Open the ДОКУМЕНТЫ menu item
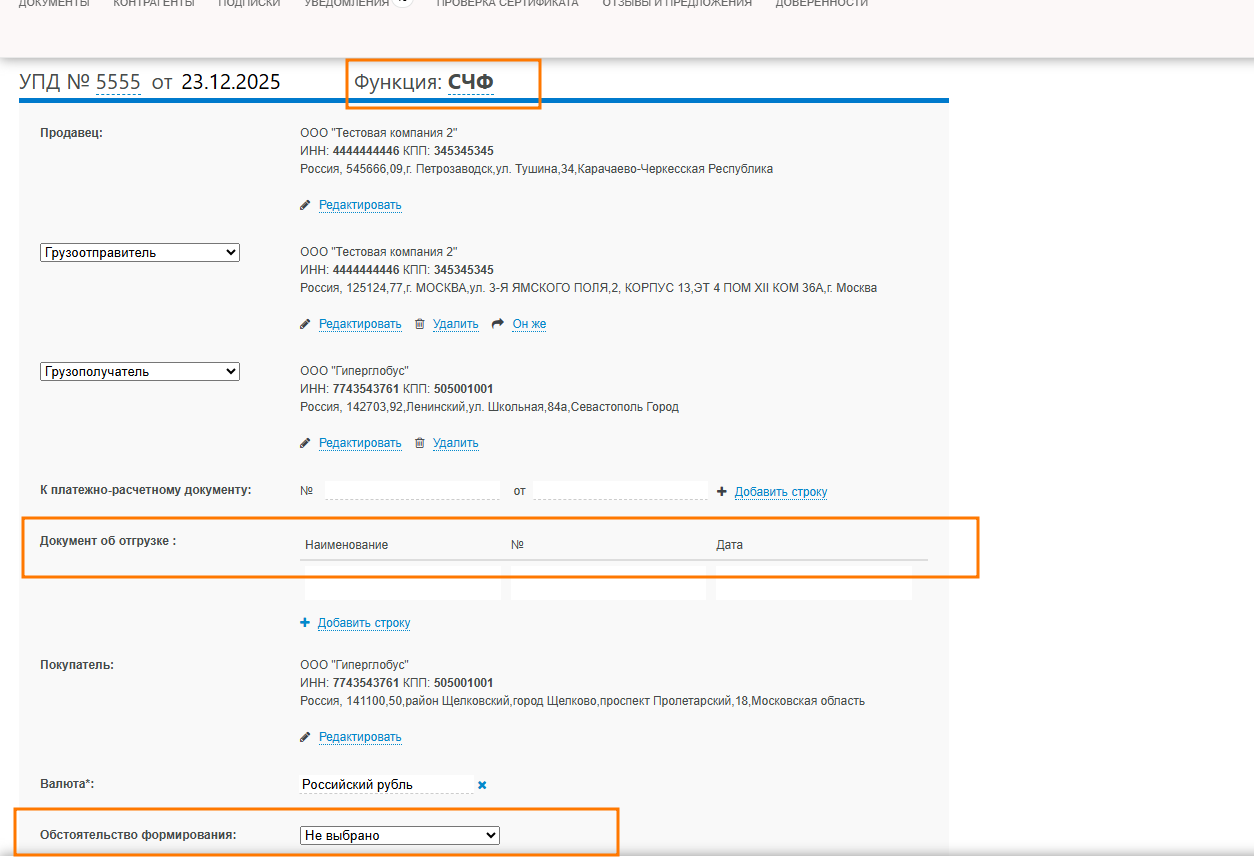 (x=54, y=4)
